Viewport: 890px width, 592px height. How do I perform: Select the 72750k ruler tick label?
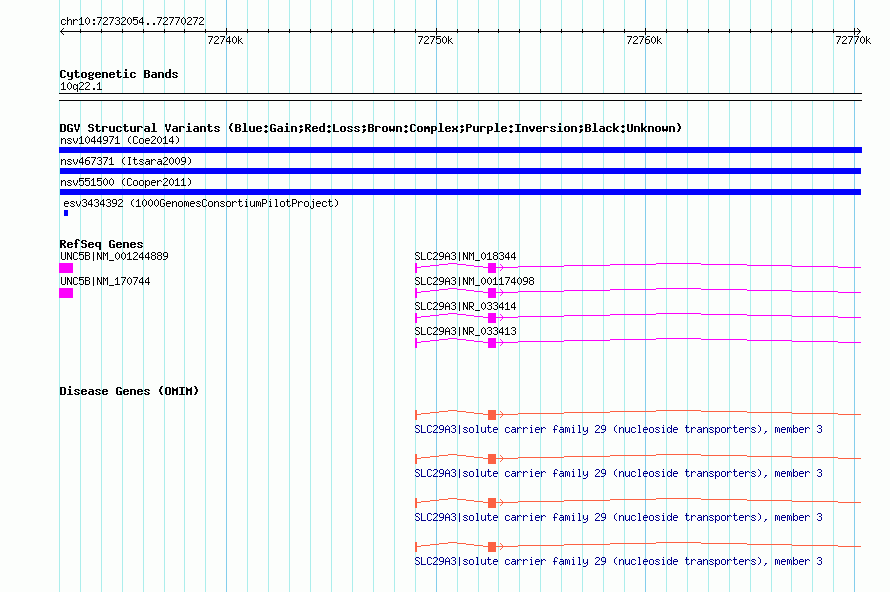point(435,40)
